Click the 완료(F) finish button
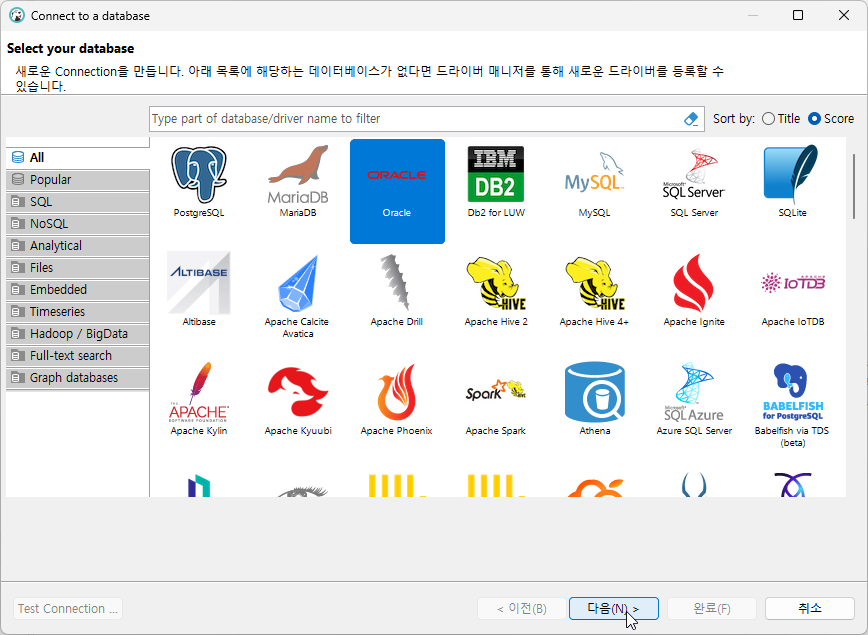Viewport: 868px width, 635px height. click(712, 608)
